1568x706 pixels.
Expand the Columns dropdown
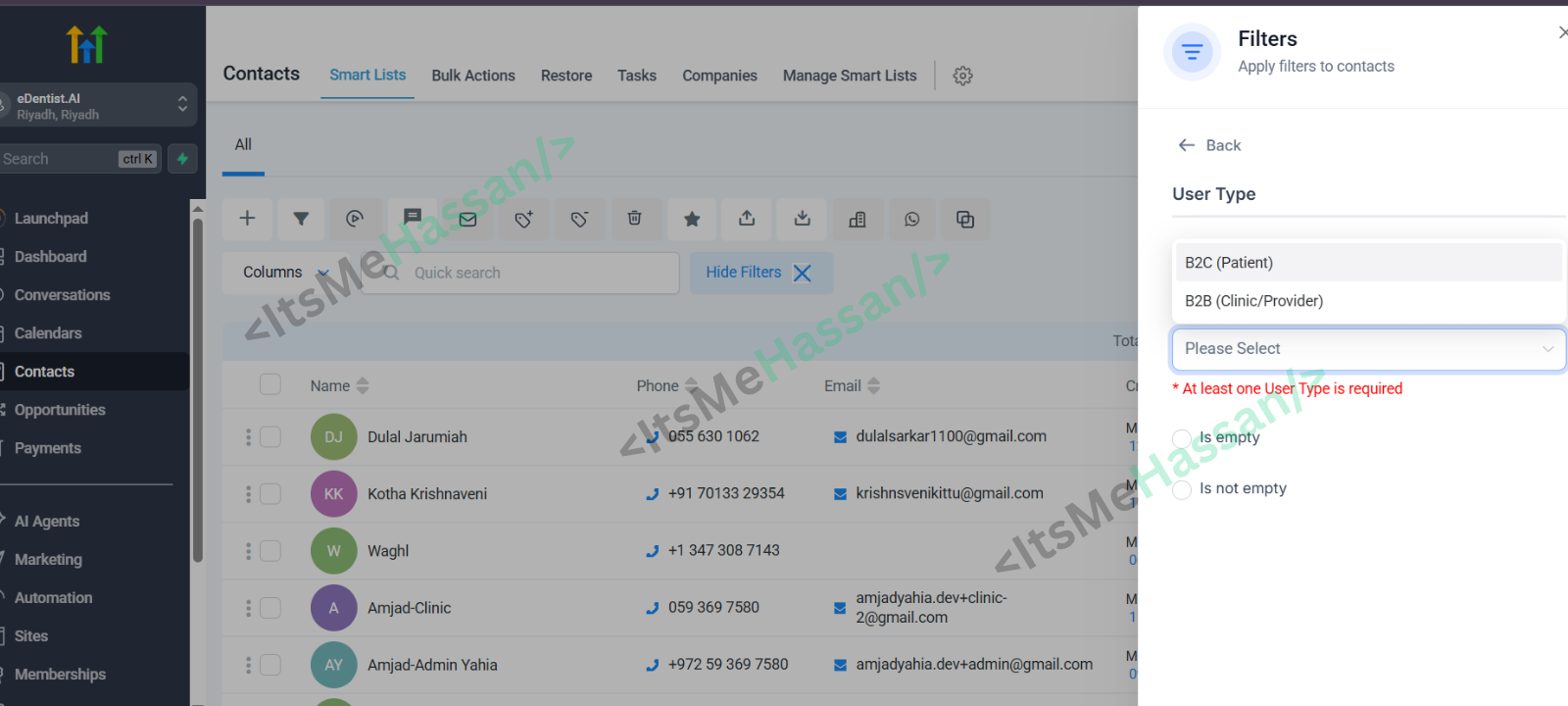284,273
